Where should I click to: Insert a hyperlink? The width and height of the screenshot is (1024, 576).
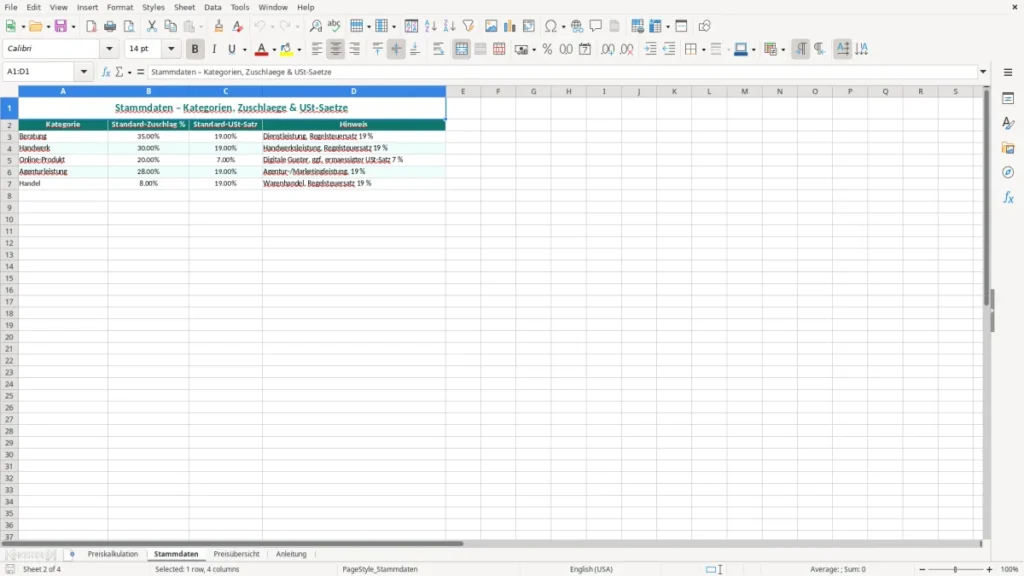point(577,26)
